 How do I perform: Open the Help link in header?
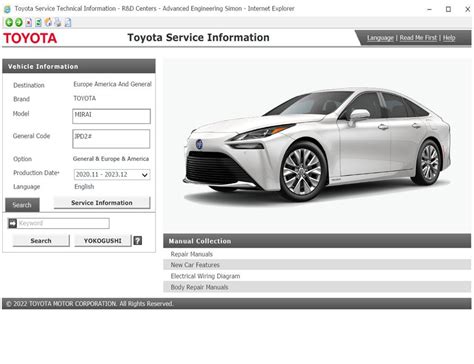[x=449, y=38]
